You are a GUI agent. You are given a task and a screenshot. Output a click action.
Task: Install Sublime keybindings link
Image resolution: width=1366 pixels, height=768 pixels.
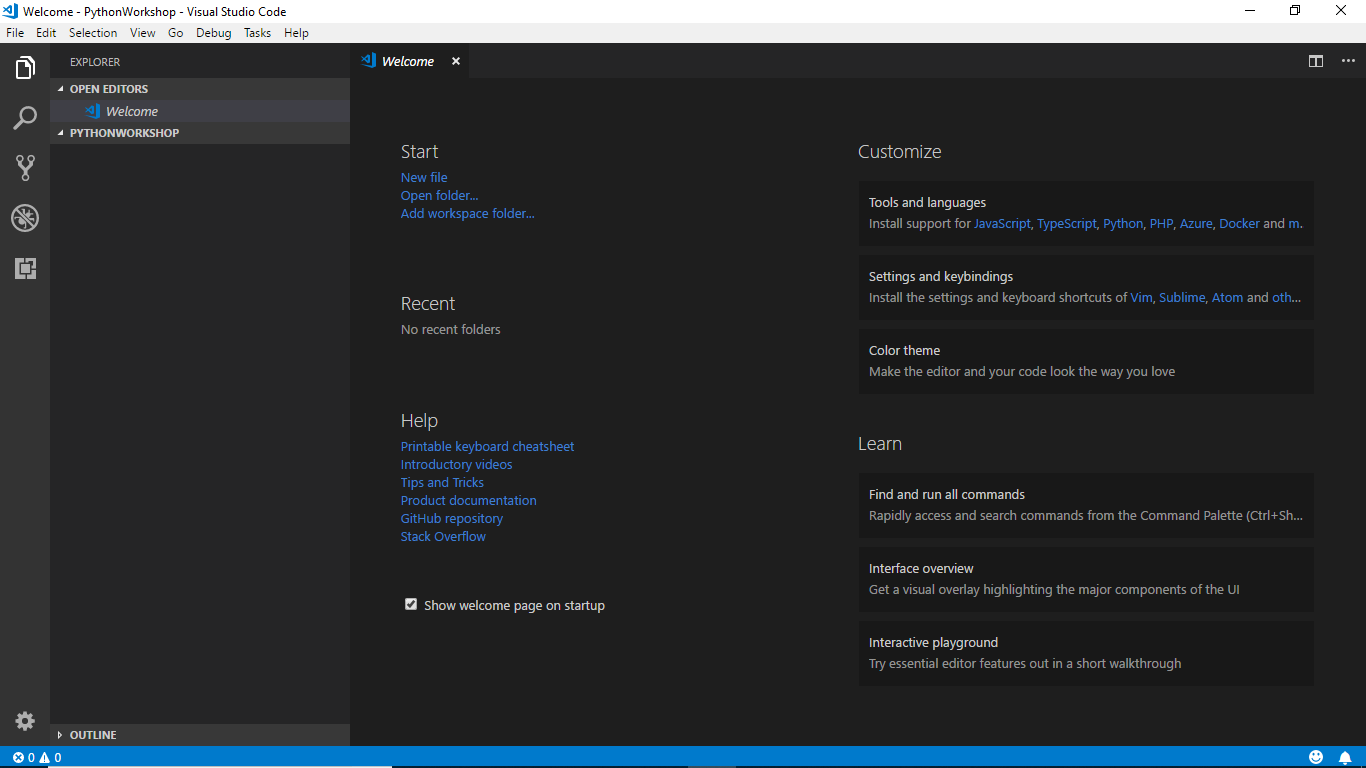(1182, 297)
